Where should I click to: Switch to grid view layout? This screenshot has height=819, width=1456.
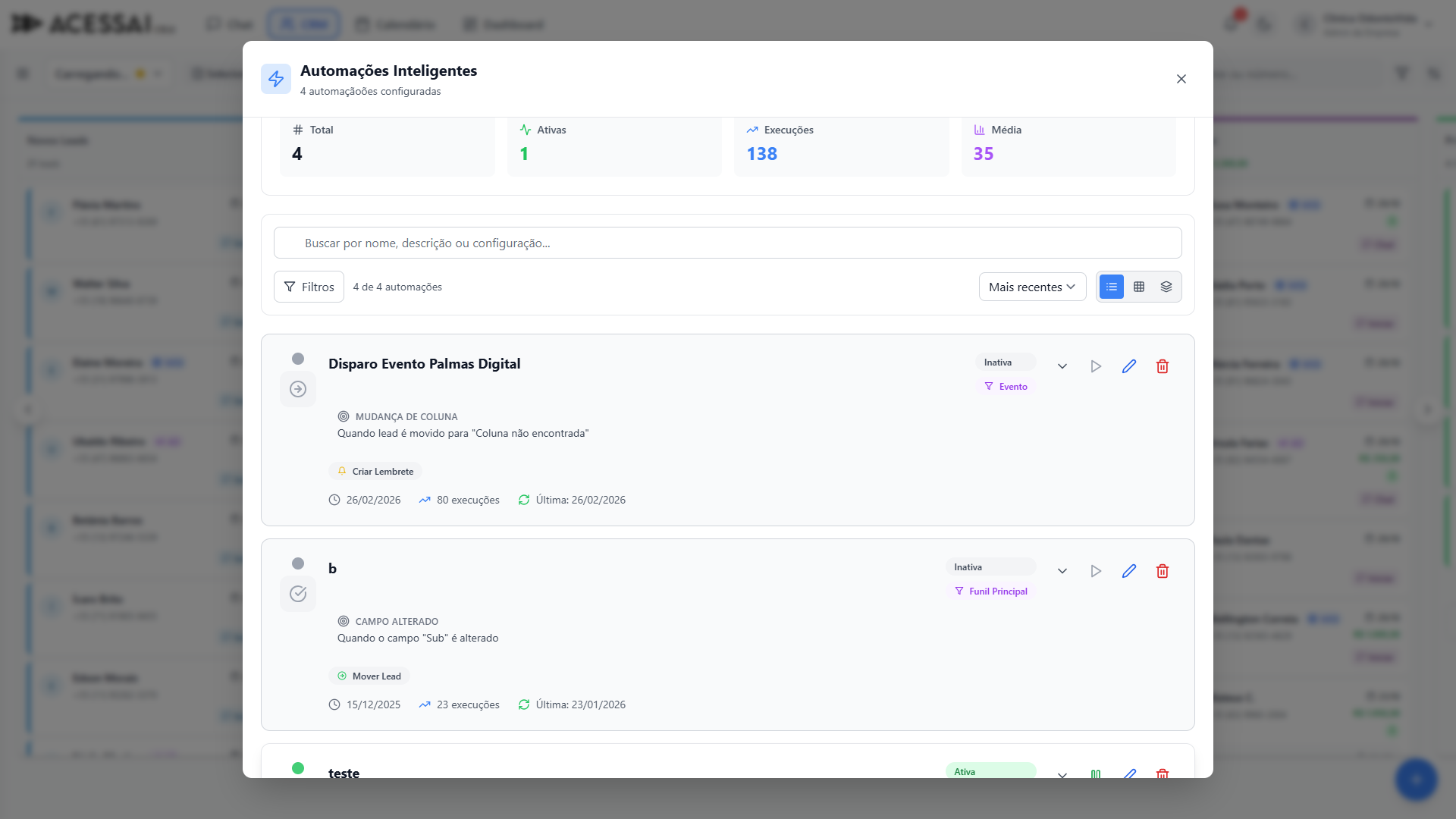tap(1139, 287)
